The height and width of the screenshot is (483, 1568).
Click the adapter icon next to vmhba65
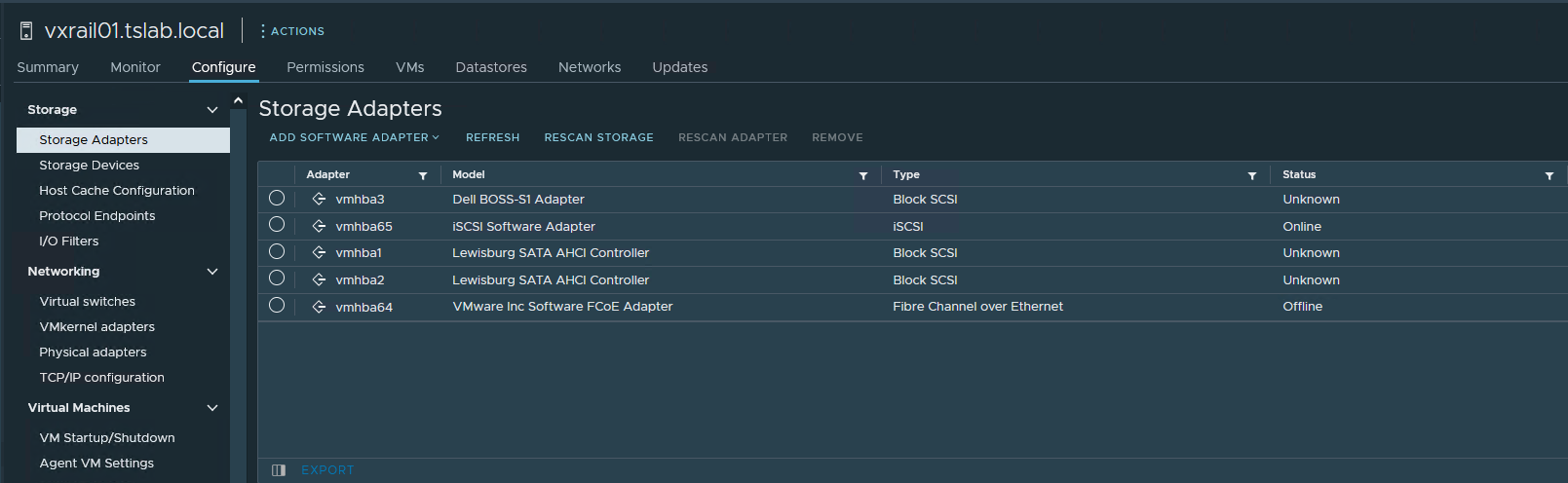click(319, 226)
